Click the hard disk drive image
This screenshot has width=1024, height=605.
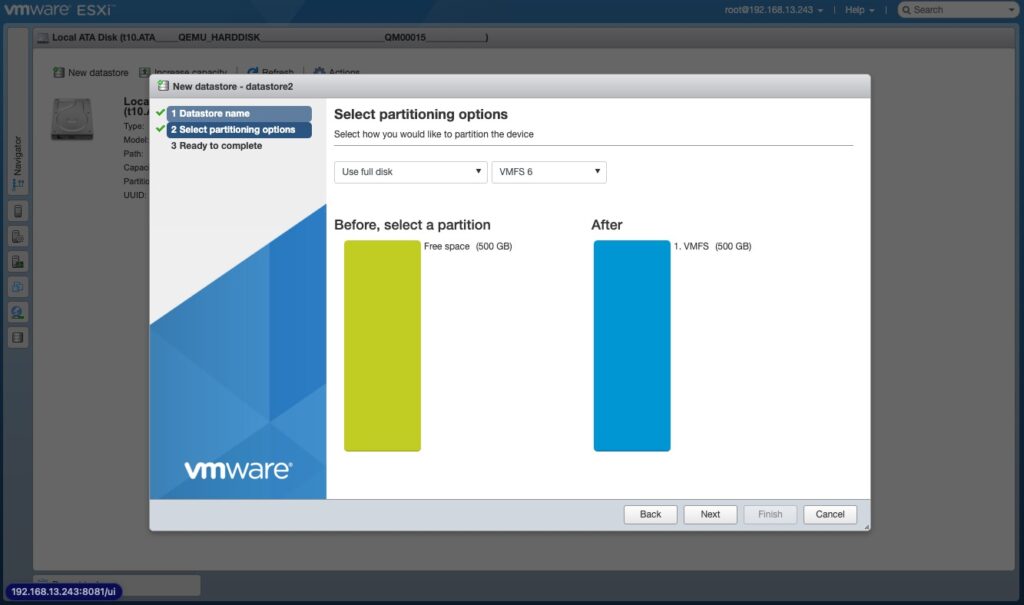72,119
